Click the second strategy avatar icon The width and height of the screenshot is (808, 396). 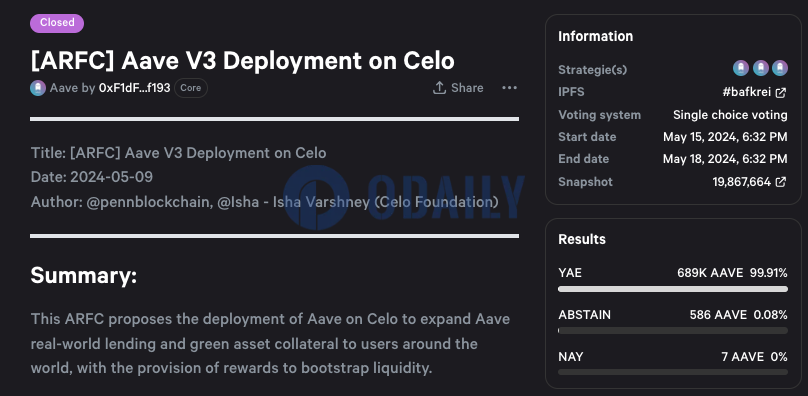(x=761, y=68)
